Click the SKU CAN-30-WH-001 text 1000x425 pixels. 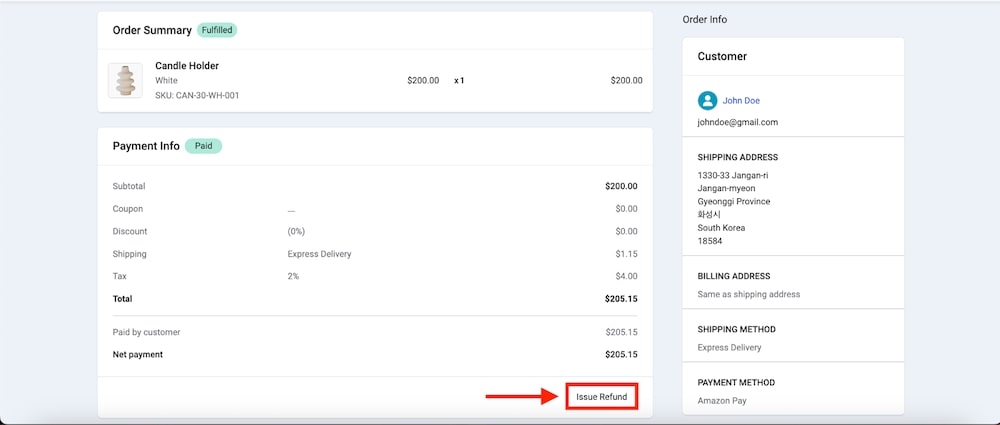tap(197, 95)
